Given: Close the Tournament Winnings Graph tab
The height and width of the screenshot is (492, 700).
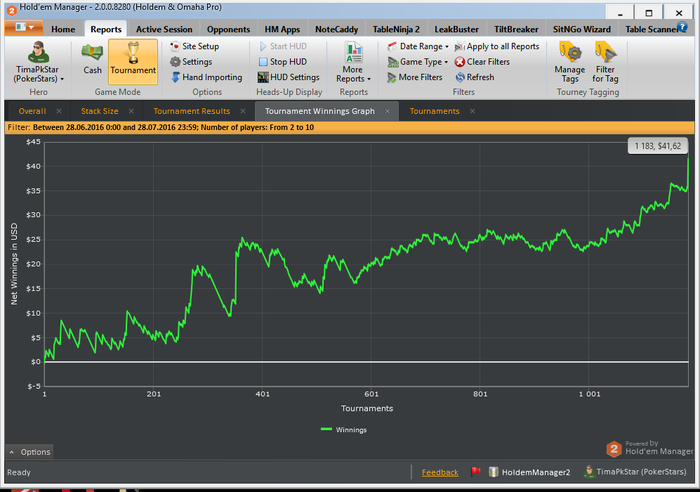Looking at the screenshot, I should click(387, 111).
